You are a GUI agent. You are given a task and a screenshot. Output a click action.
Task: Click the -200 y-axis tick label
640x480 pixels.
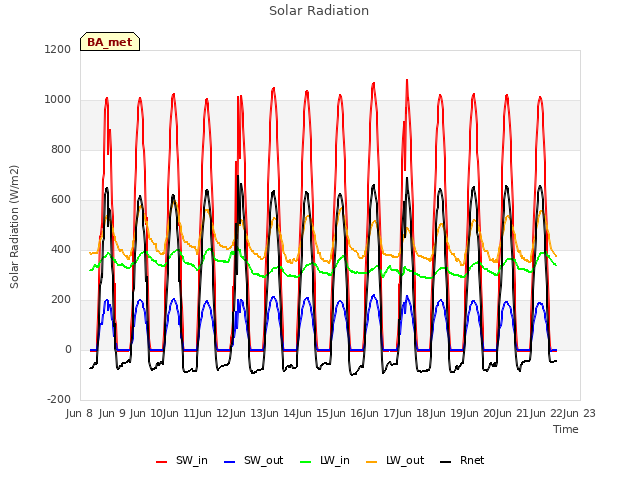59,400
